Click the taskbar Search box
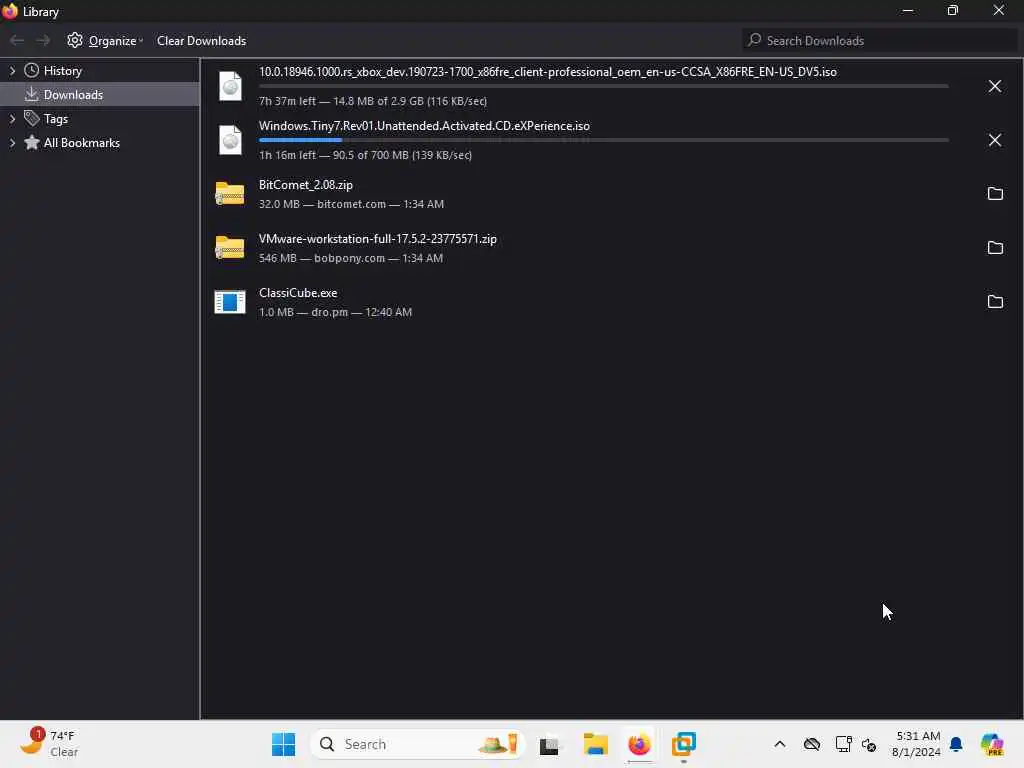Image resolution: width=1024 pixels, height=768 pixels. pyautogui.click(x=418, y=744)
